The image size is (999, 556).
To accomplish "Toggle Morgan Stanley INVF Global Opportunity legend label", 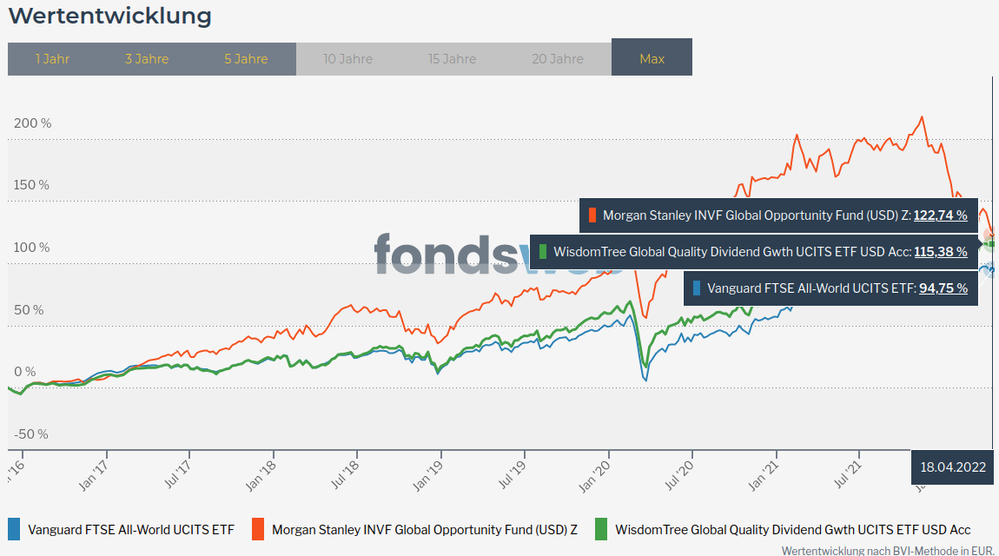I will pyautogui.click(x=423, y=529).
